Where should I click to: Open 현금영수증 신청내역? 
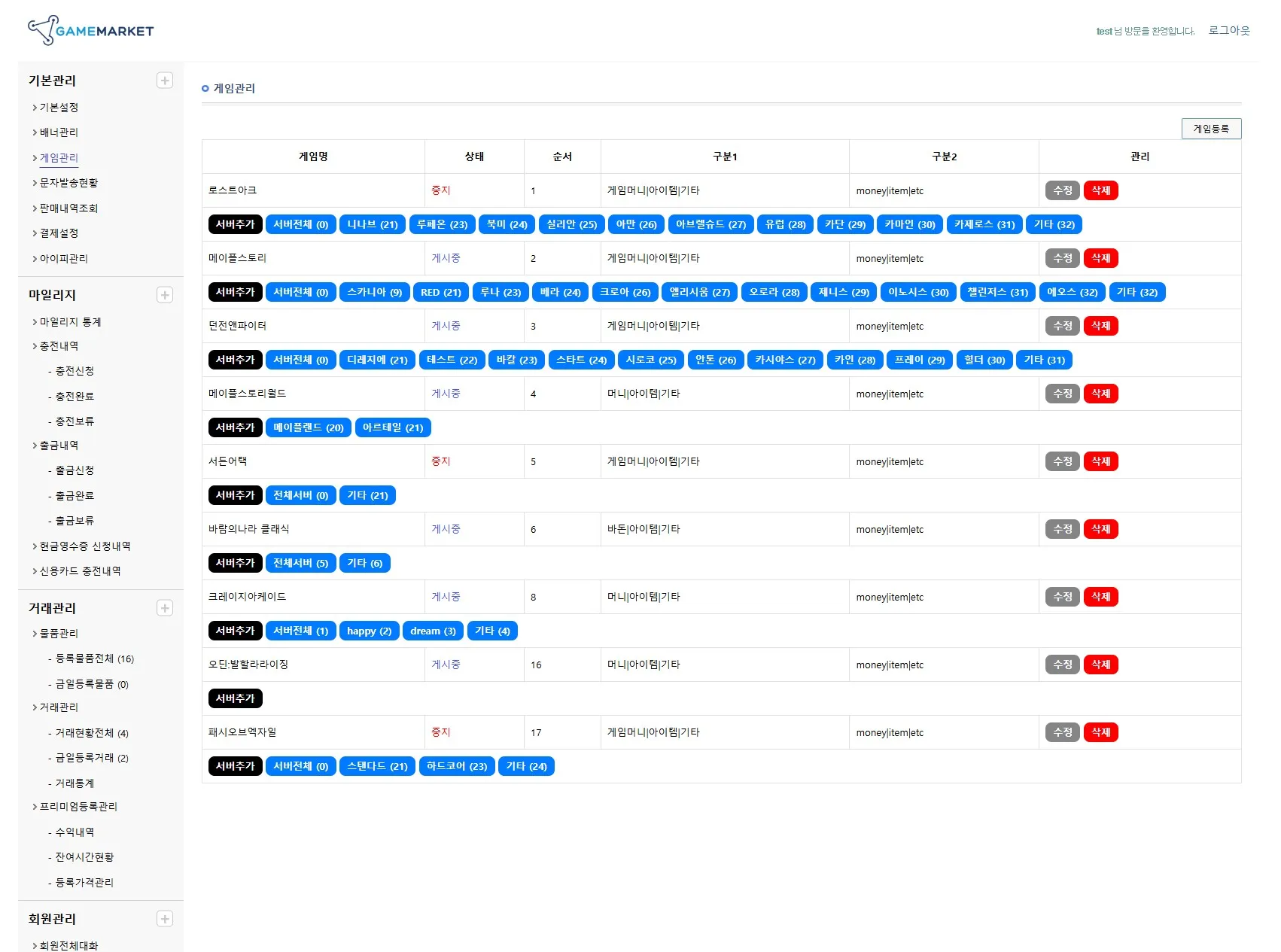click(85, 546)
